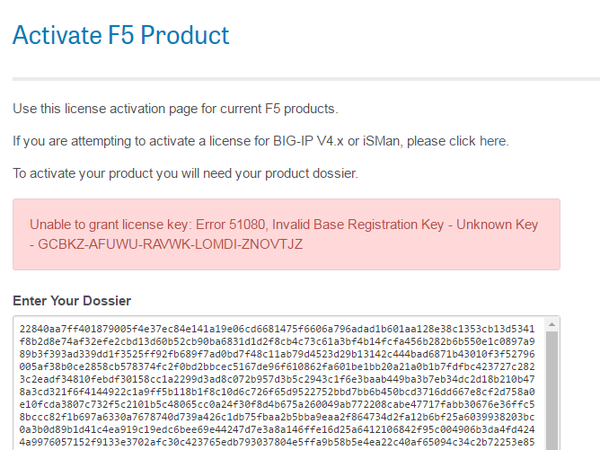Click the horizontal divider below the heading

(286, 78)
